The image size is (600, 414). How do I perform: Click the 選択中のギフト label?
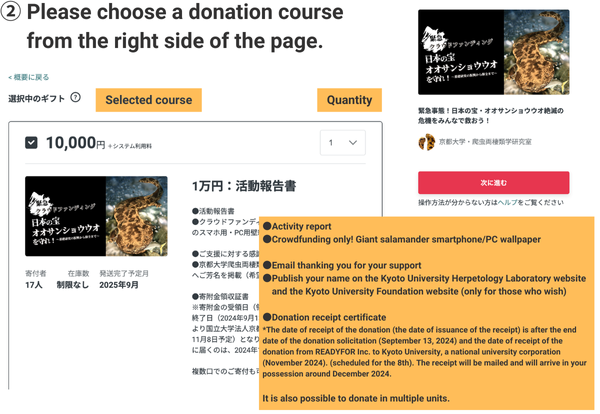(x=36, y=99)
